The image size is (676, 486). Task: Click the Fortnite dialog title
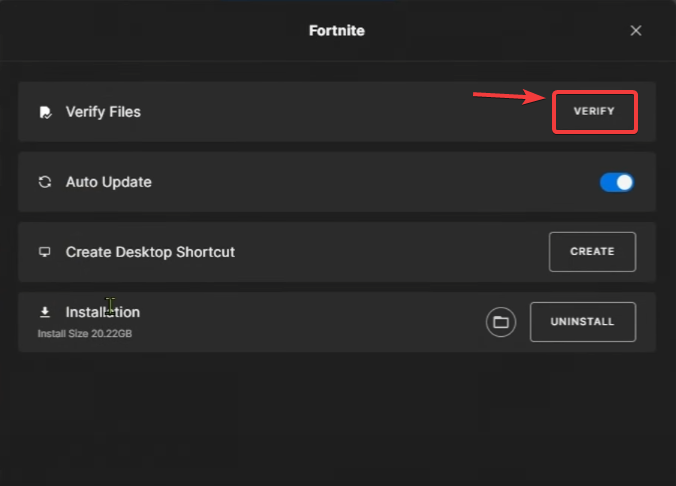click(x=337, y=31)
